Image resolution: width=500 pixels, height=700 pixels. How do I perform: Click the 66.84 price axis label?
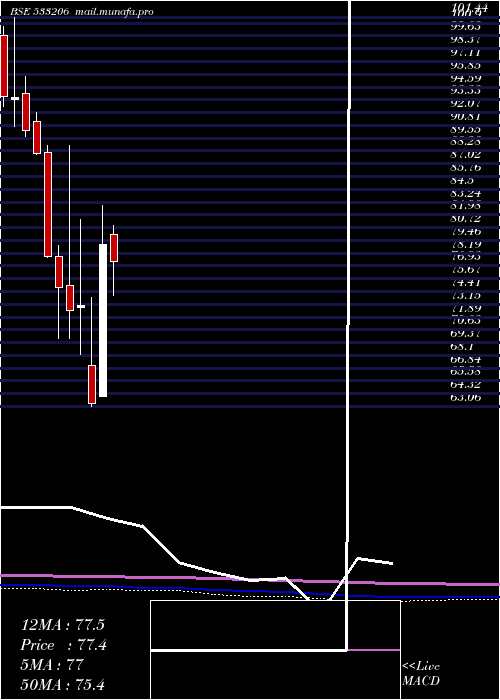coord(466,359)
